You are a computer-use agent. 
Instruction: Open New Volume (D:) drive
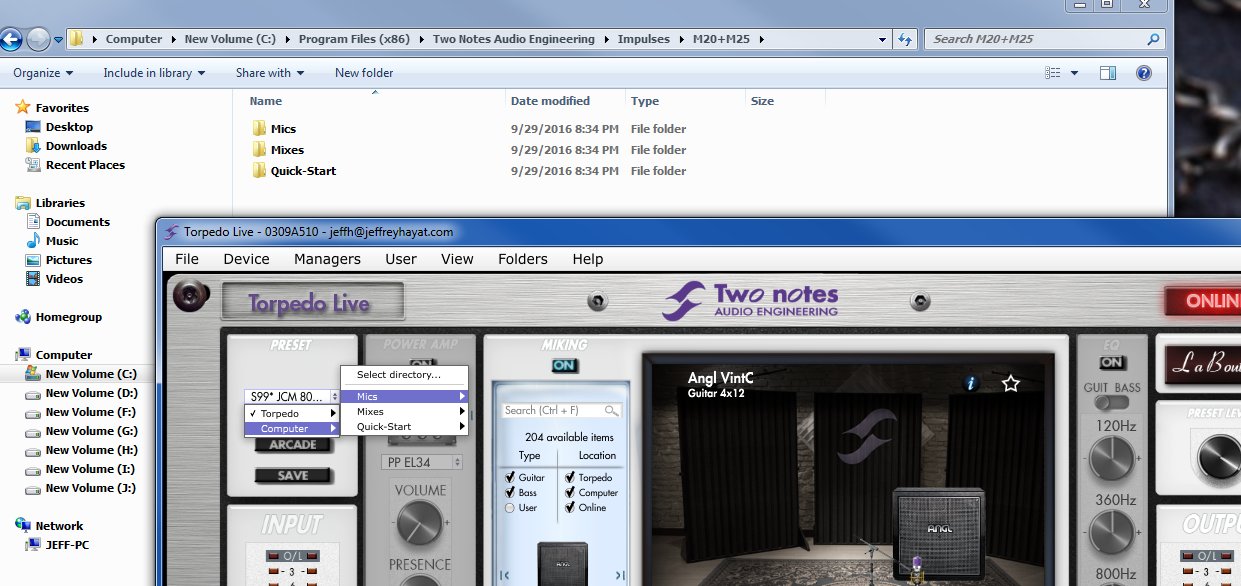[82, 393]
